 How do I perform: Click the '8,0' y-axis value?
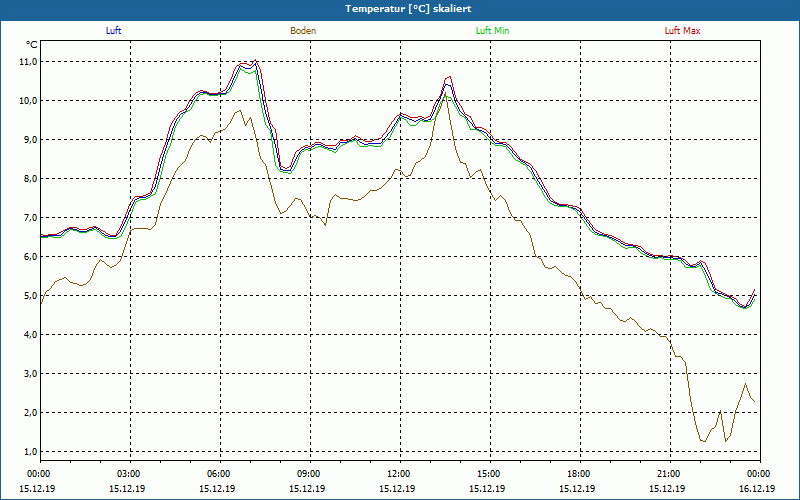point(30,179)
